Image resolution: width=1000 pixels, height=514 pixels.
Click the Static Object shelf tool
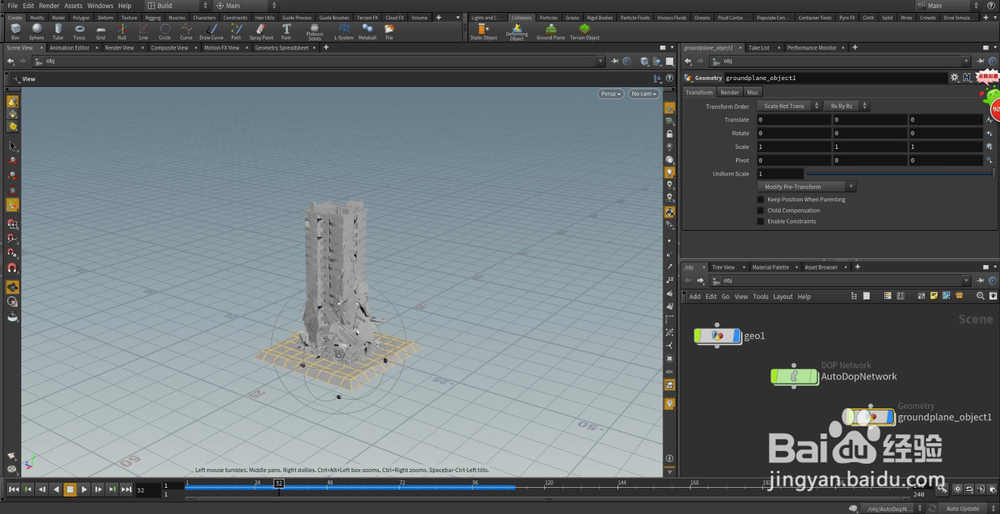(483, 31)
